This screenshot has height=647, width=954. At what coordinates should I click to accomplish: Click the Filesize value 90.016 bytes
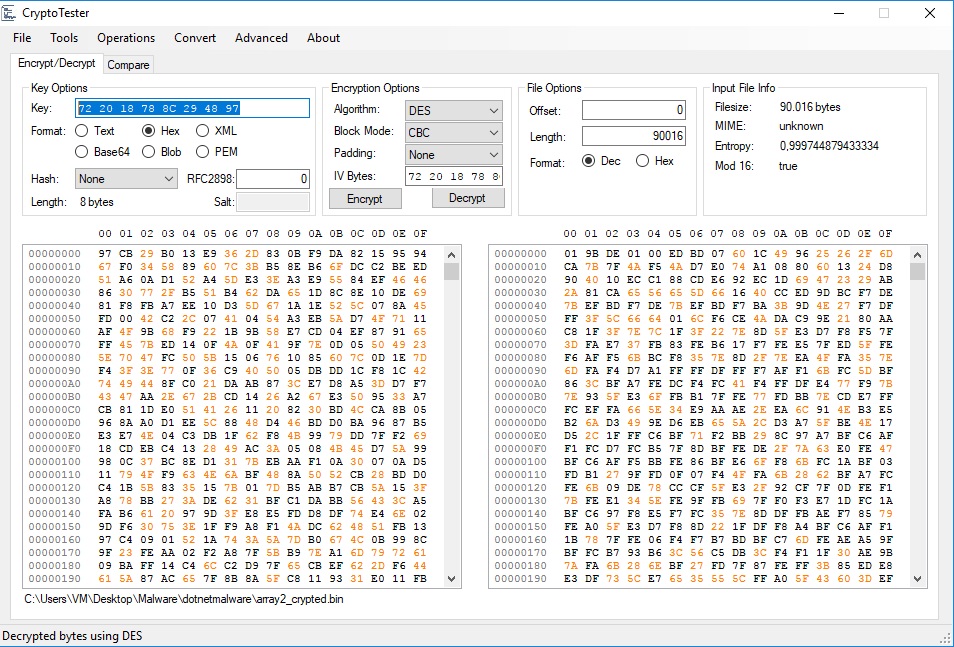click(810, 107)
